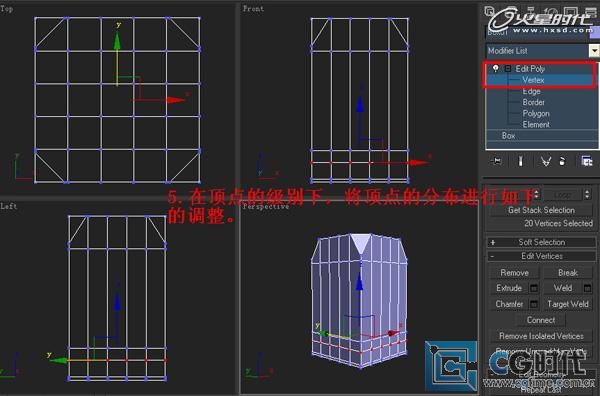Select Vertex sub-object level
600x396 pixels.
click(533, 80)
